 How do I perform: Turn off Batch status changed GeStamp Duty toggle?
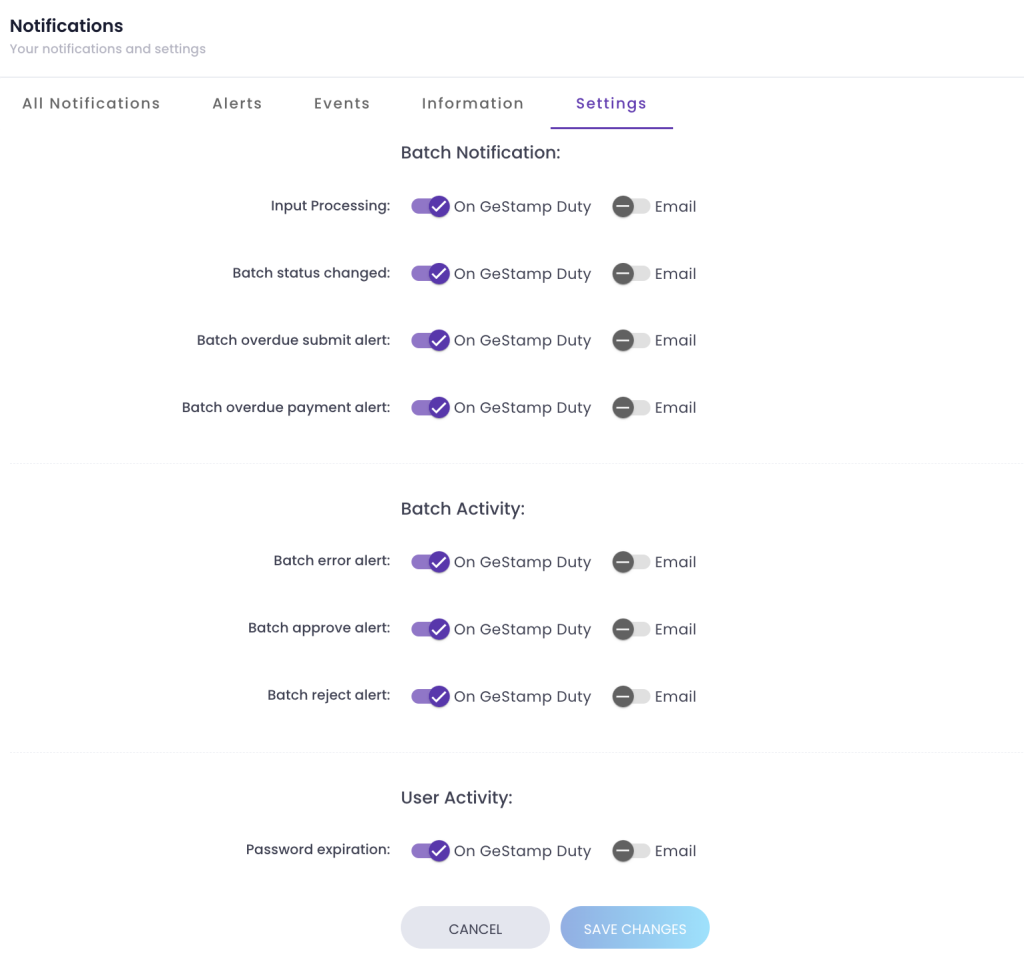tap(430, 273)
